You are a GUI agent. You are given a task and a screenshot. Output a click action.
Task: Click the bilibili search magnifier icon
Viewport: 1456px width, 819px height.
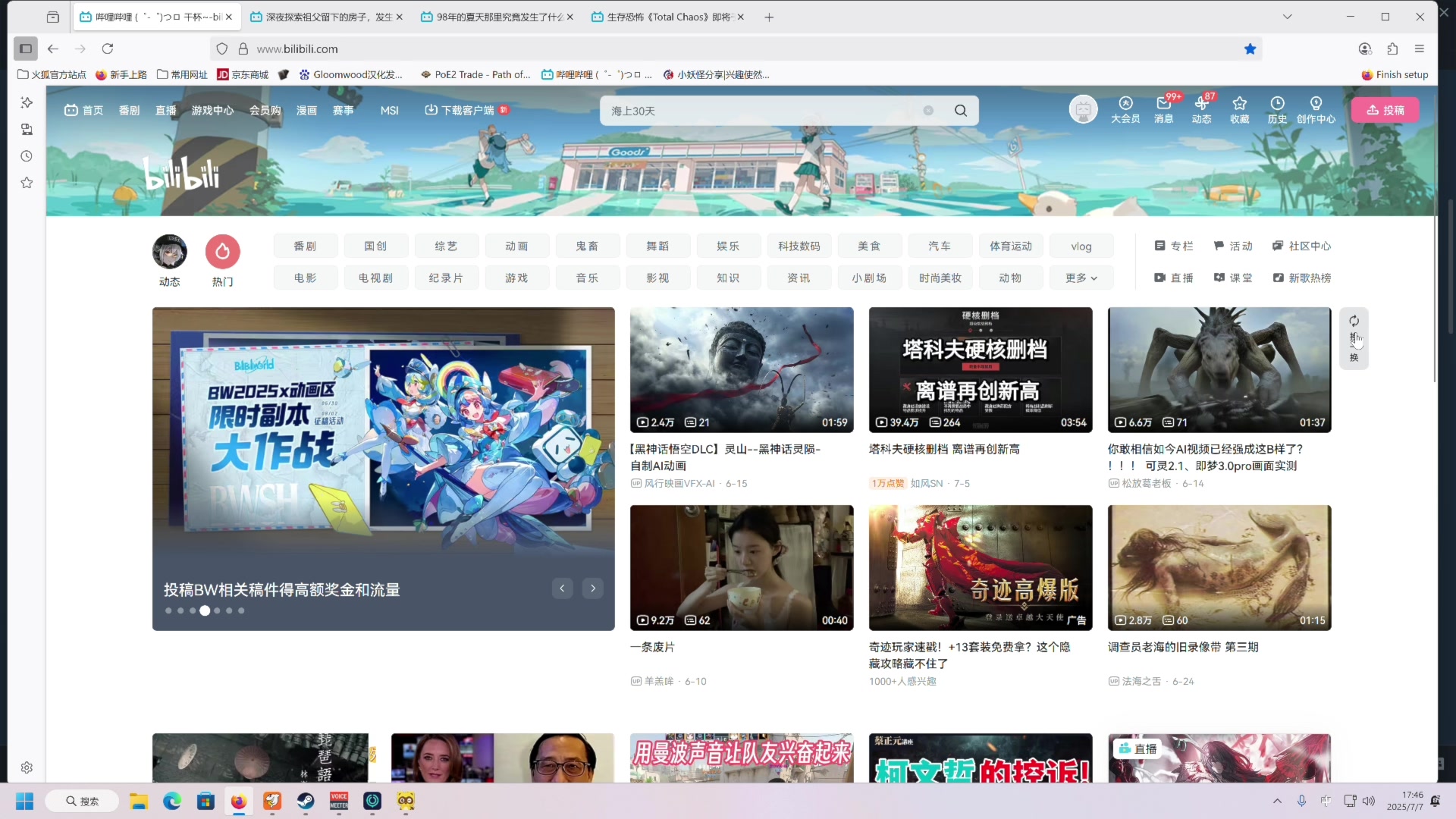(x=961, y=111)
